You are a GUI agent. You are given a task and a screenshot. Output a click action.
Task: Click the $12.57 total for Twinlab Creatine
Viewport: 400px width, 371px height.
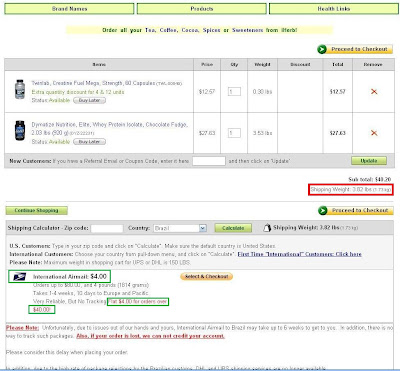click(338, 91)
